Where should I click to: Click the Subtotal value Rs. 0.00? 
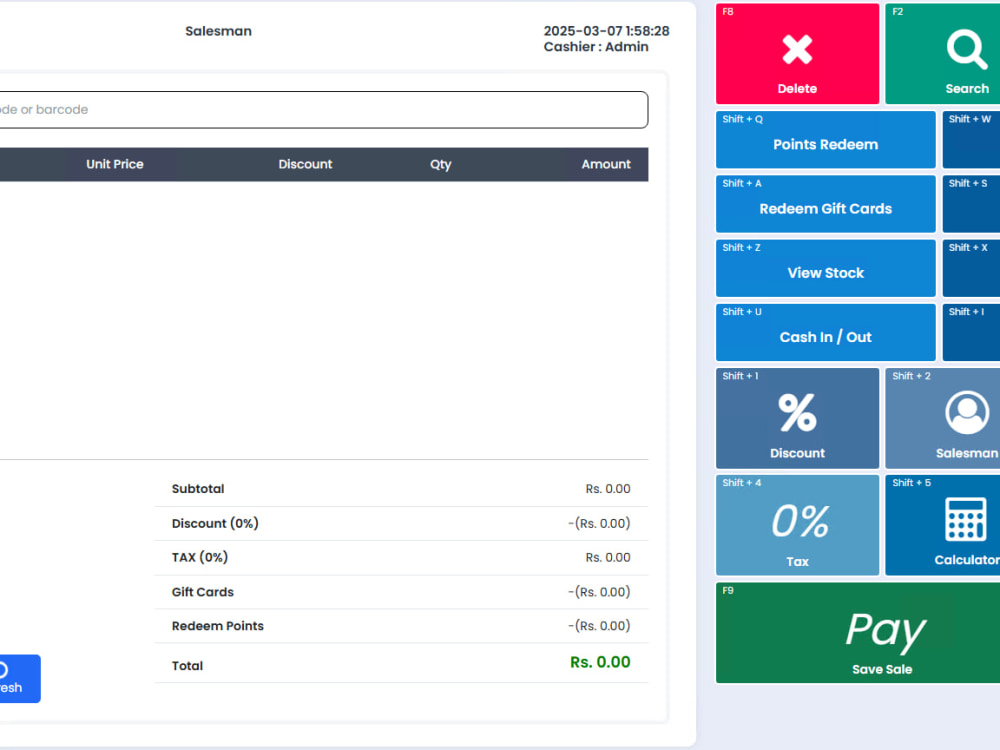608,489
